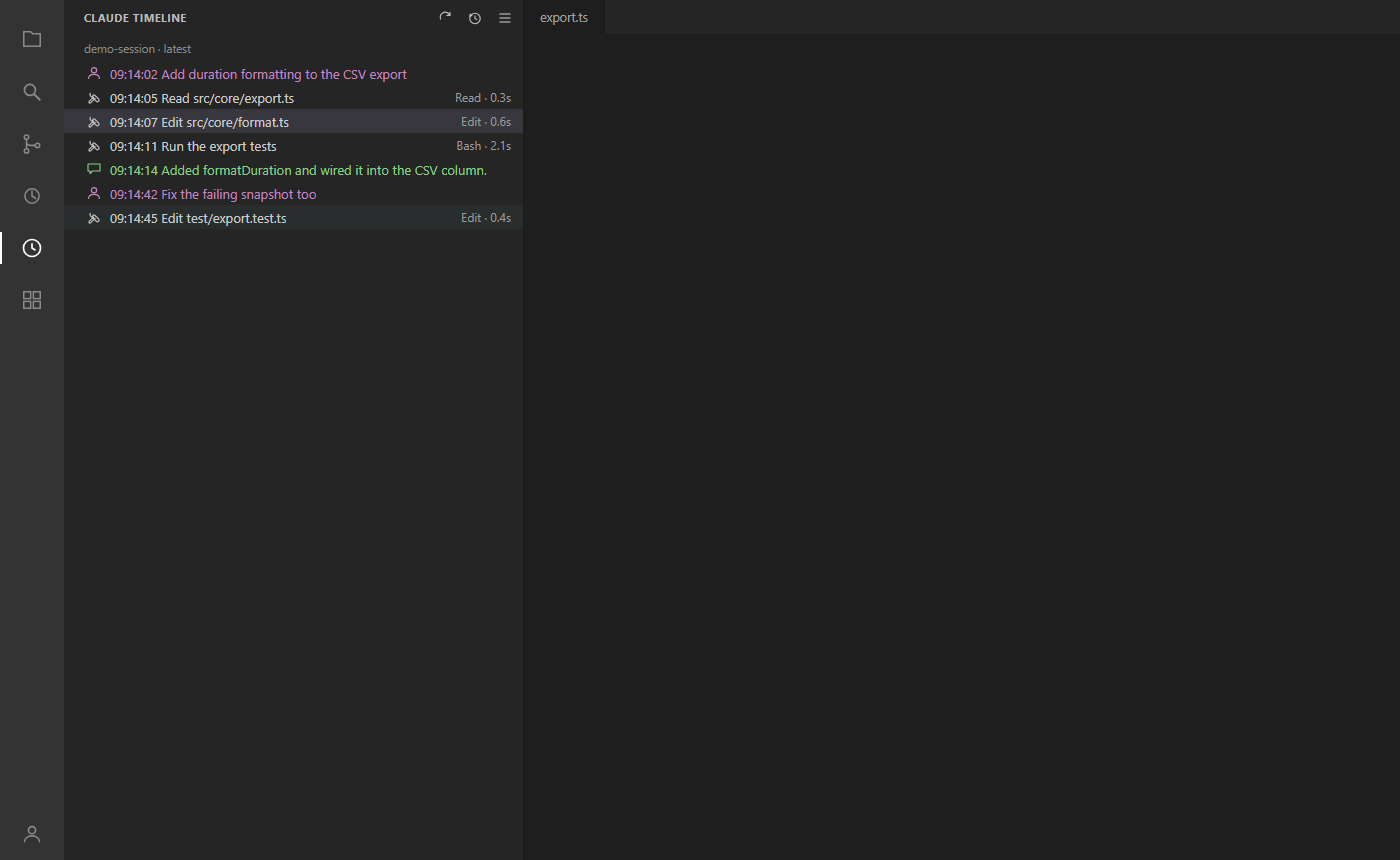Select the 'Read src/core/export.ts' timeline entry

[x=293, y=98]
